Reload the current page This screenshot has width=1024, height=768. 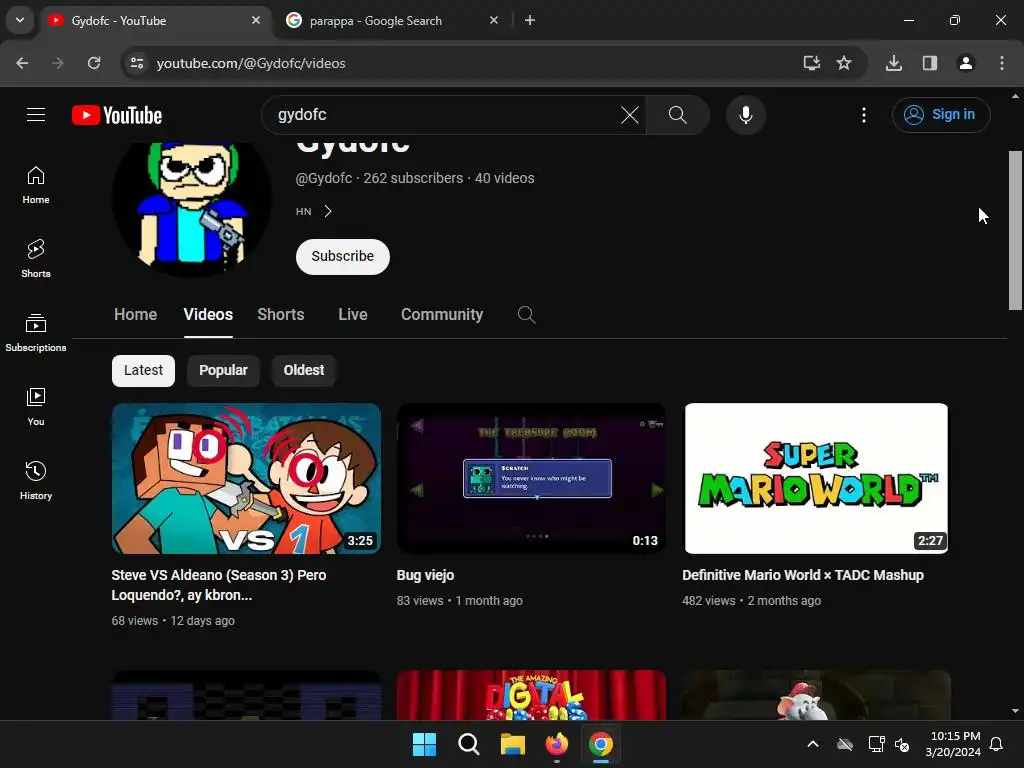pyautogui.click(x=94, y=63)
